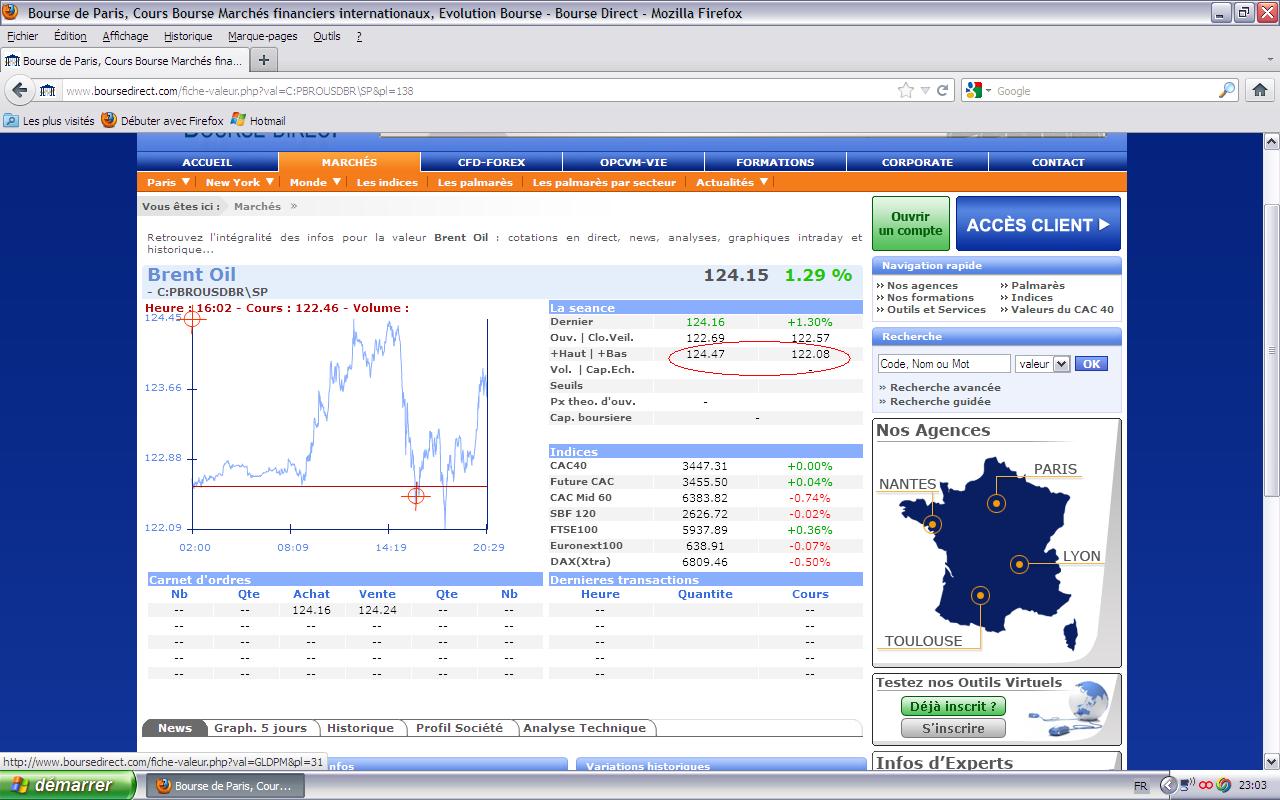Click the Toulouse marker on the map
Screen dimensions: 1280x800
coord(980,595)
